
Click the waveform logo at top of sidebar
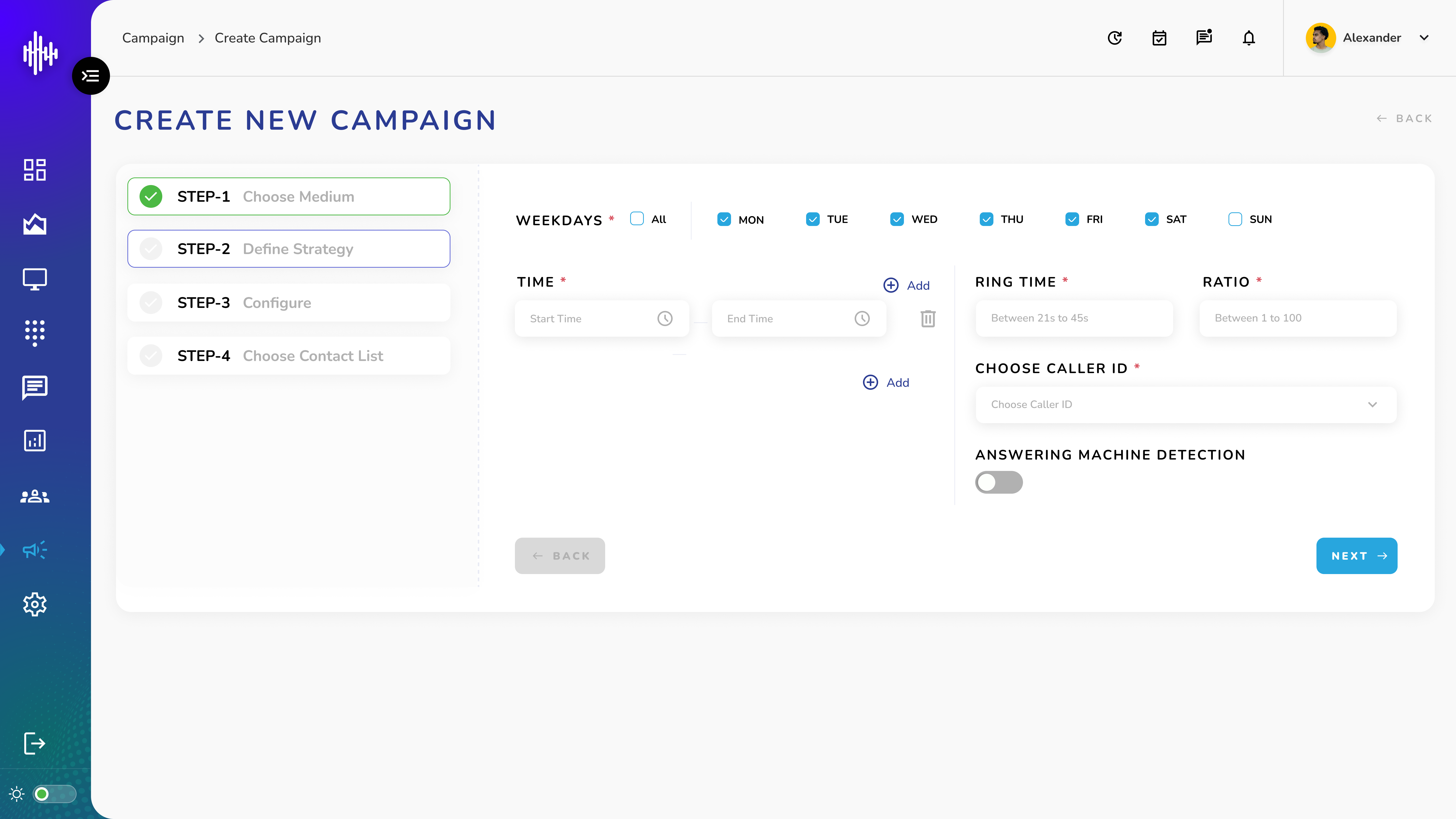click(x=40, y=53)
